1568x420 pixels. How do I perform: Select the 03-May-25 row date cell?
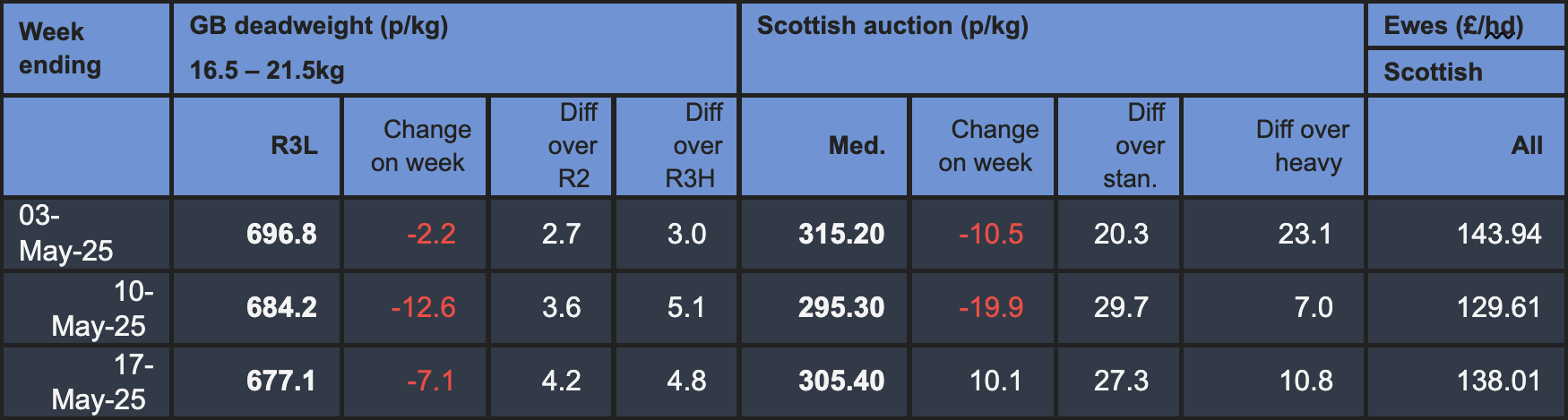click(86, 234)
